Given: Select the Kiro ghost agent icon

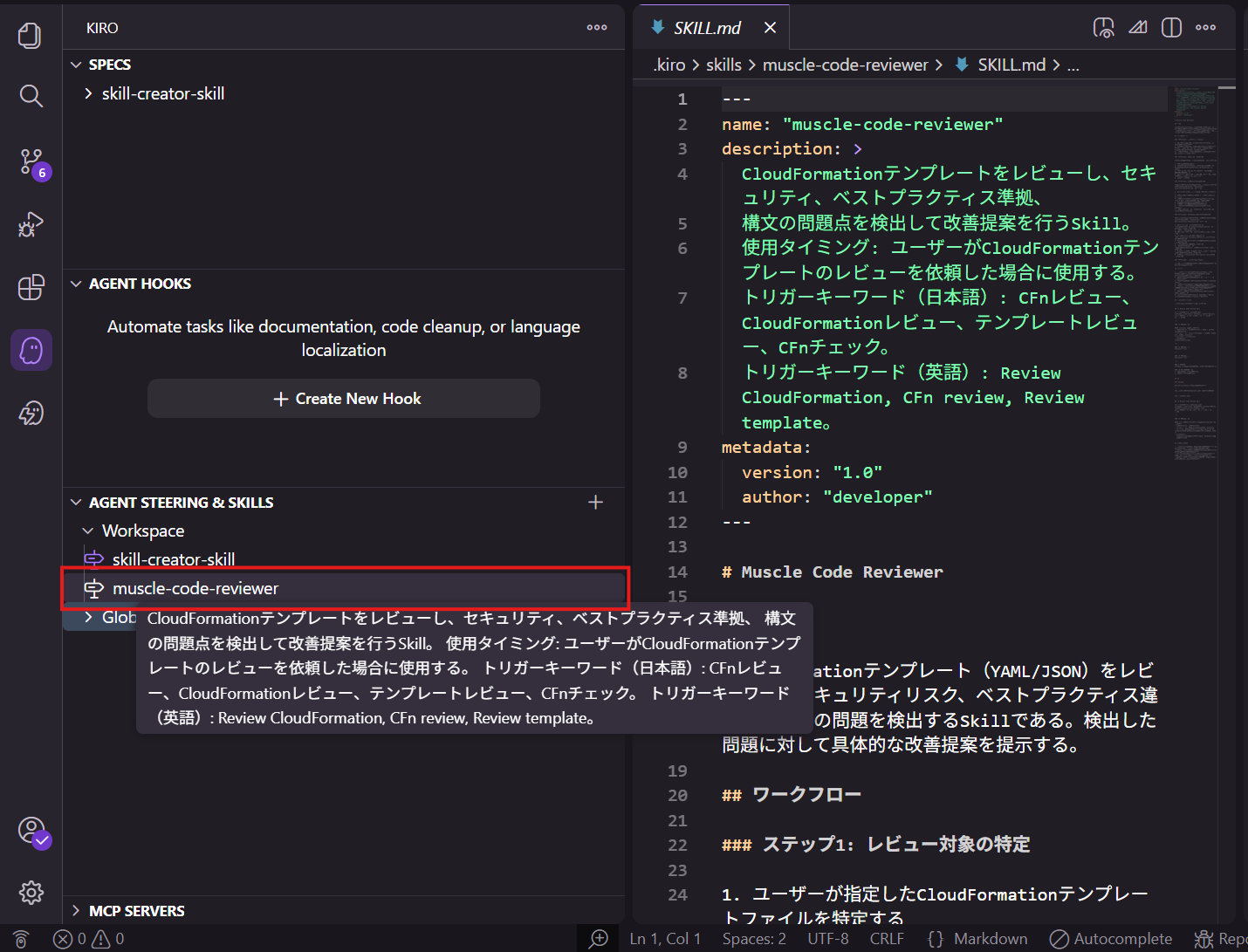Looking at the screenshot, I should click(x=31, y=349).
